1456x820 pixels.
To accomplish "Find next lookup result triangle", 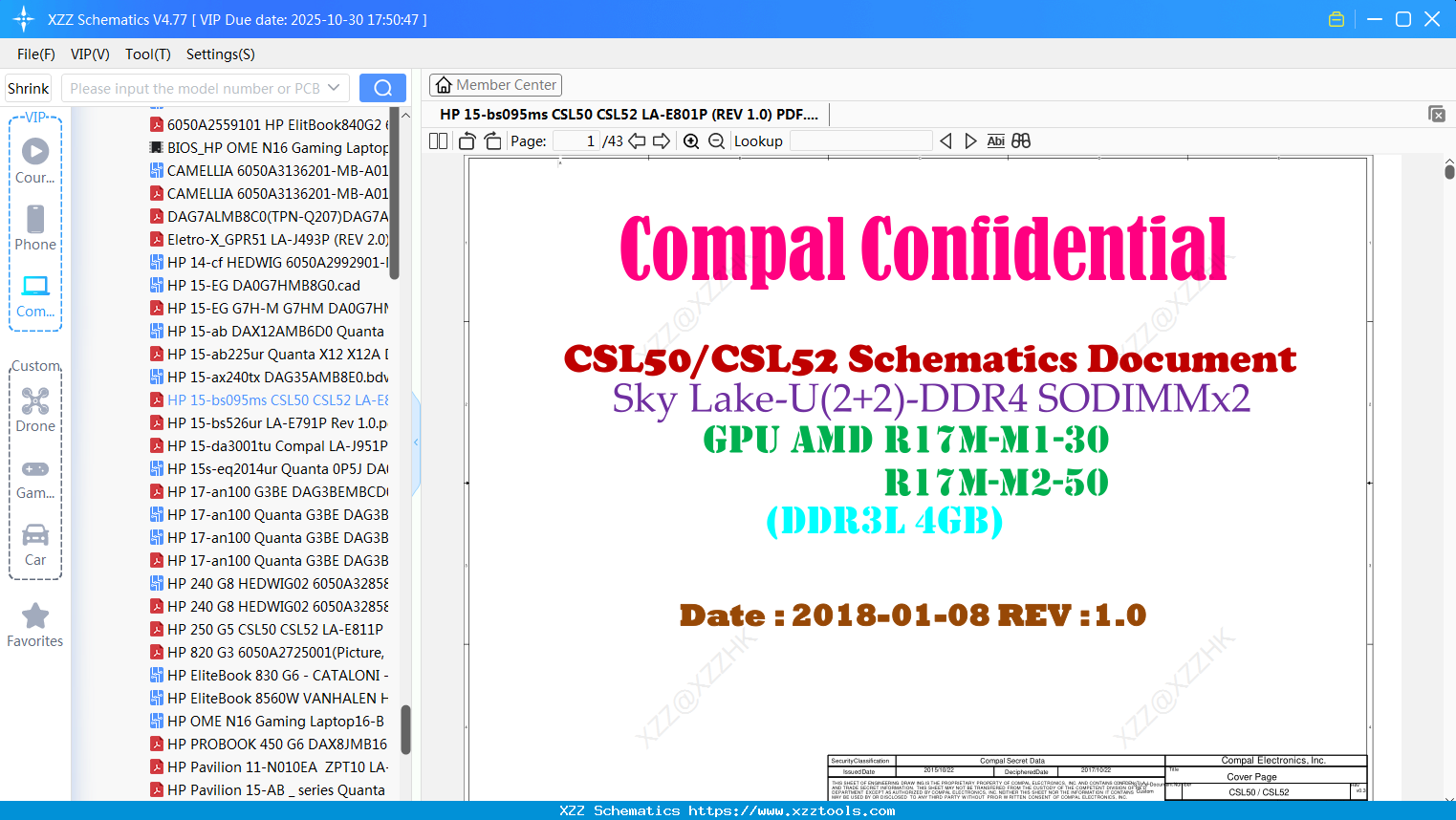I will pyautogui.click(x=970, y=140).
